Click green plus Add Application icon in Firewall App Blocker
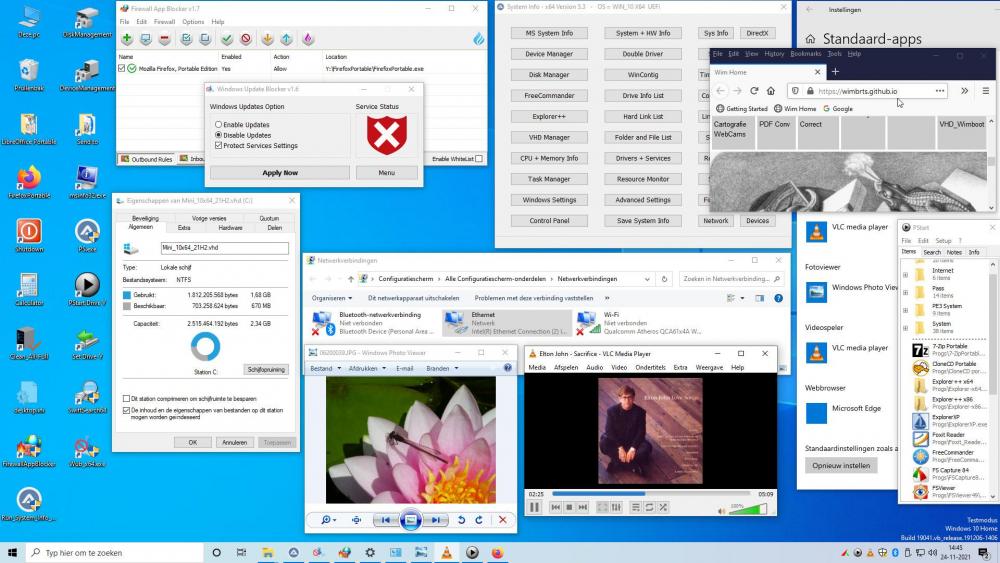Viewport: 1000px width, 563px height. (x=127, y=39)
